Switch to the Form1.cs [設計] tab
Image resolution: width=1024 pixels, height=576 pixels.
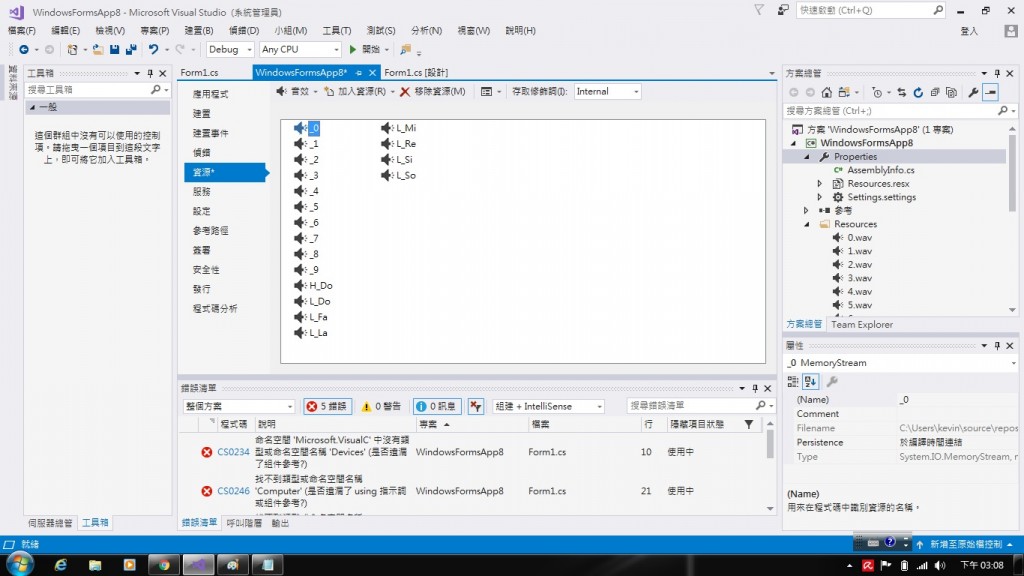pyautogui.click(x=416, y=72)
